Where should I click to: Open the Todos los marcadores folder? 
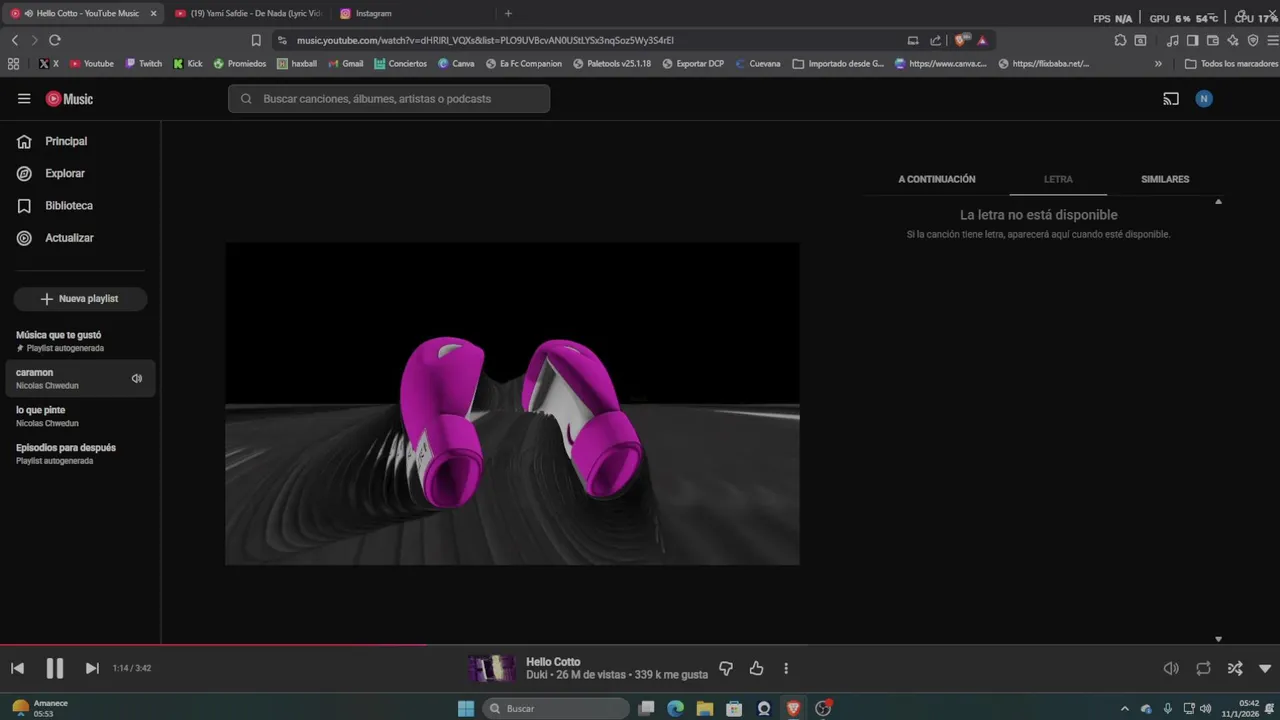click(x=1231, y=63)
